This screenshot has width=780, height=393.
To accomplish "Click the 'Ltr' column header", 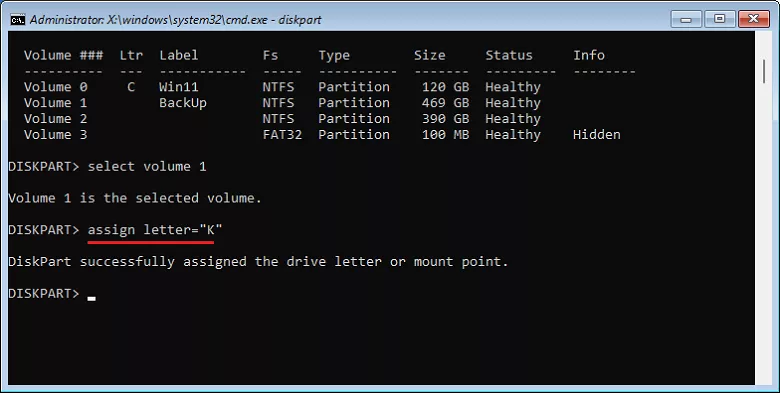I will coord(131,55).
